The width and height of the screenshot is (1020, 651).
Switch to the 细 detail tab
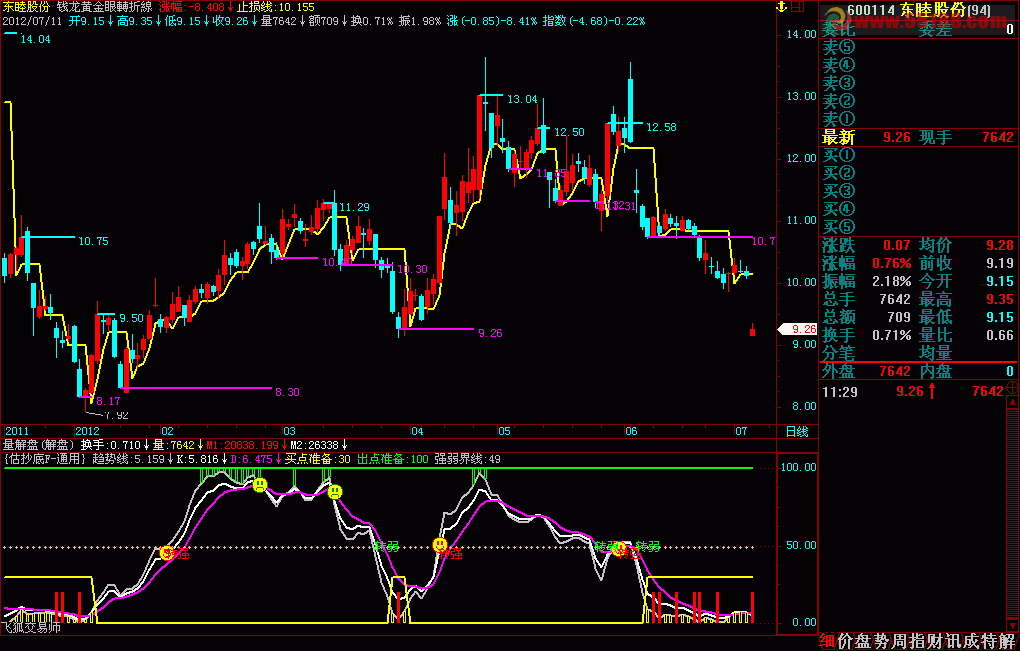pos(827,641)
